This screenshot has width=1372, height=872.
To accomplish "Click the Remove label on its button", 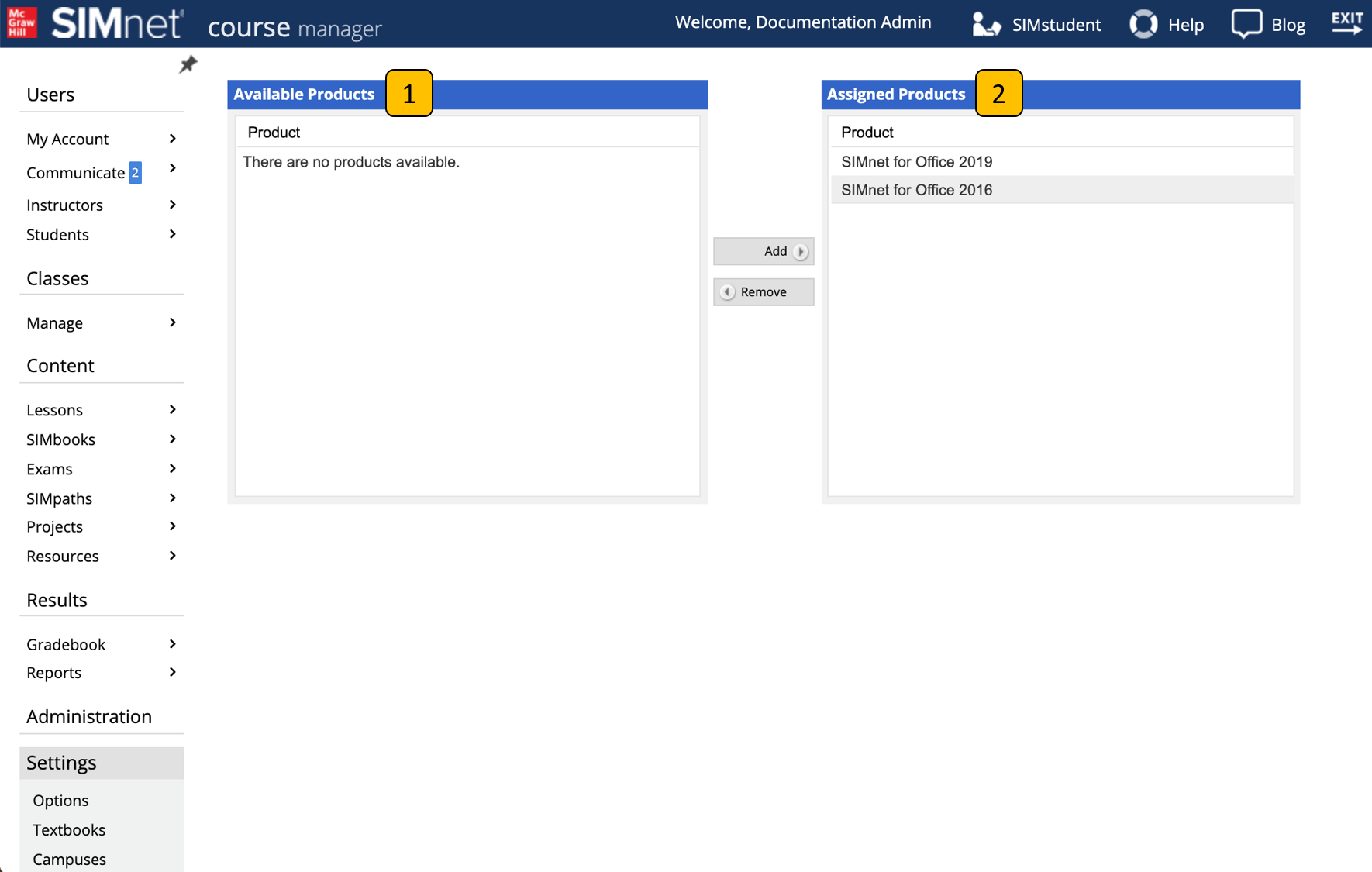I will pyautogui.click(x=764, y=292).
